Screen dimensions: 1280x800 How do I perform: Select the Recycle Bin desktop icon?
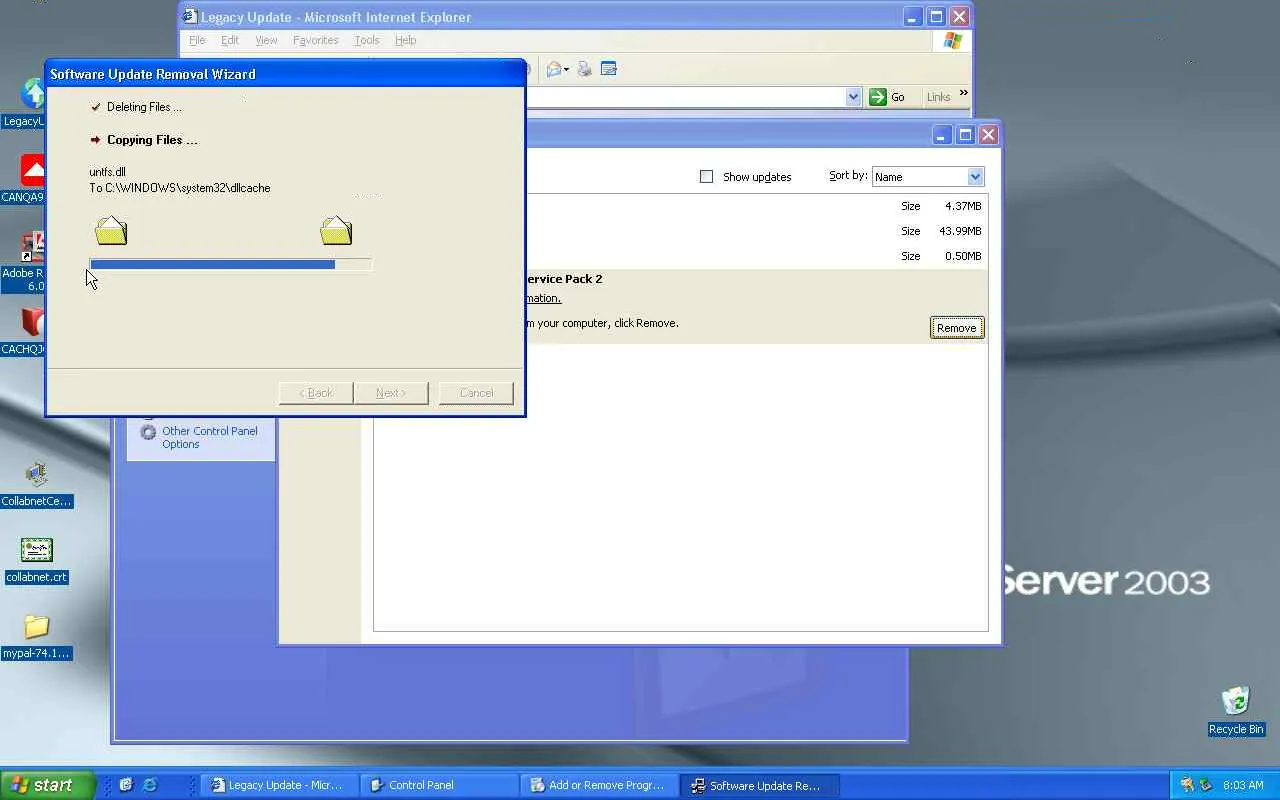(x=1236, y=711)
